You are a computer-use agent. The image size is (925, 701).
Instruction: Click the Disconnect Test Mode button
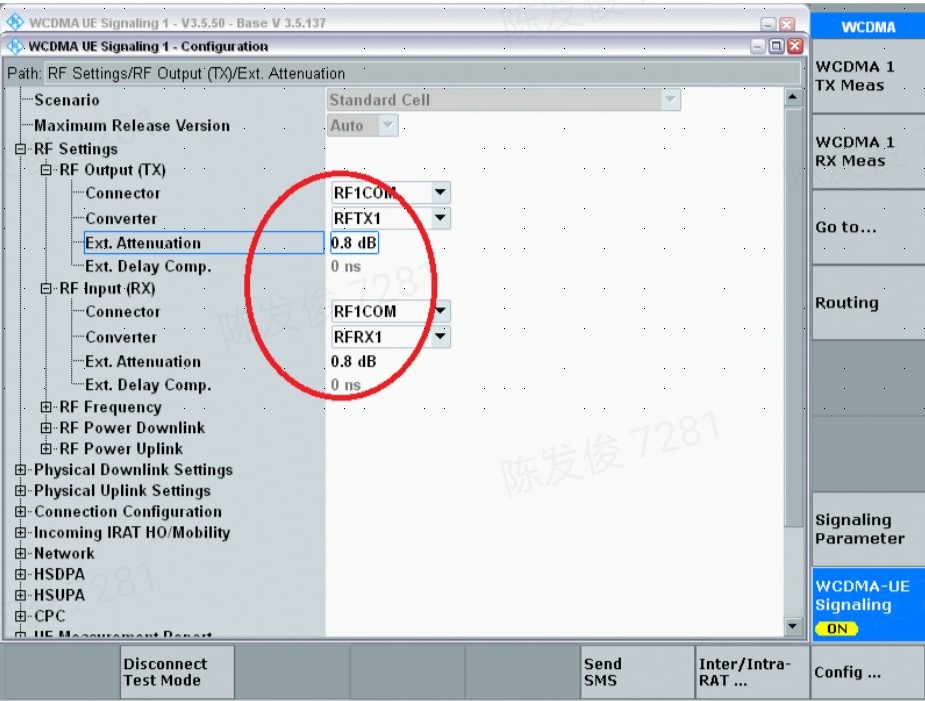pyautogui.click(x=177, y=672)
